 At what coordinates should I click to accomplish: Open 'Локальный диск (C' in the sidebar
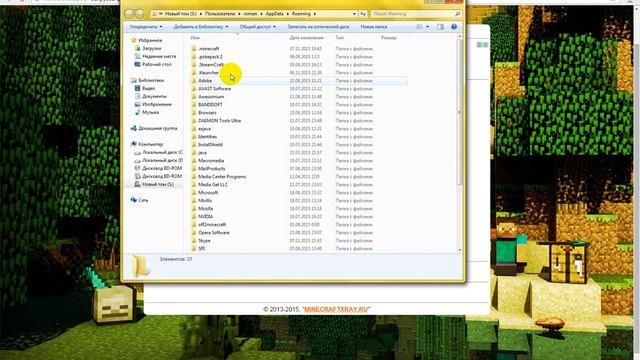(x=162, y=152)
